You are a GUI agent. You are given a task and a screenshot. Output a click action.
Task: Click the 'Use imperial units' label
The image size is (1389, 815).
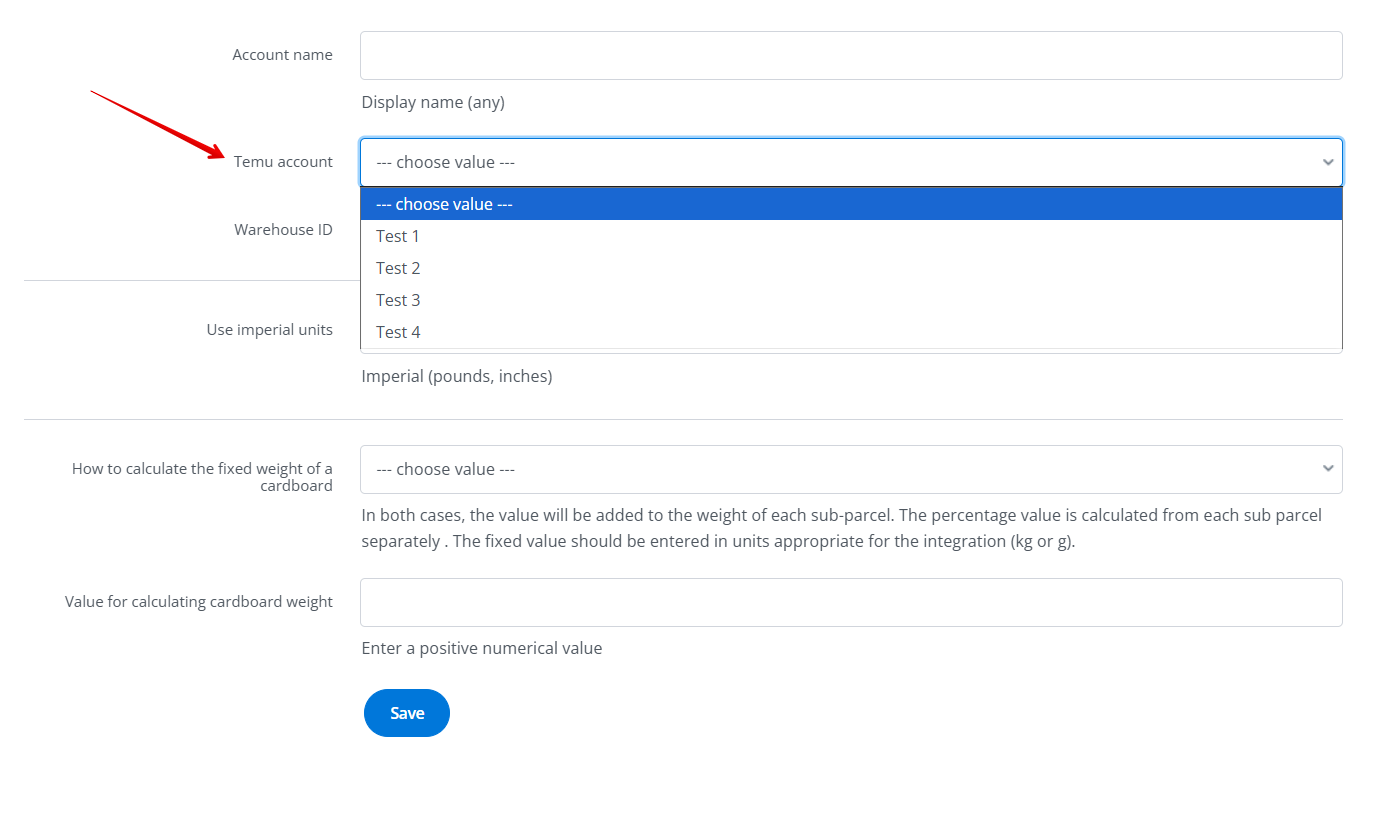pyautogui.click(x=269, y=330)
